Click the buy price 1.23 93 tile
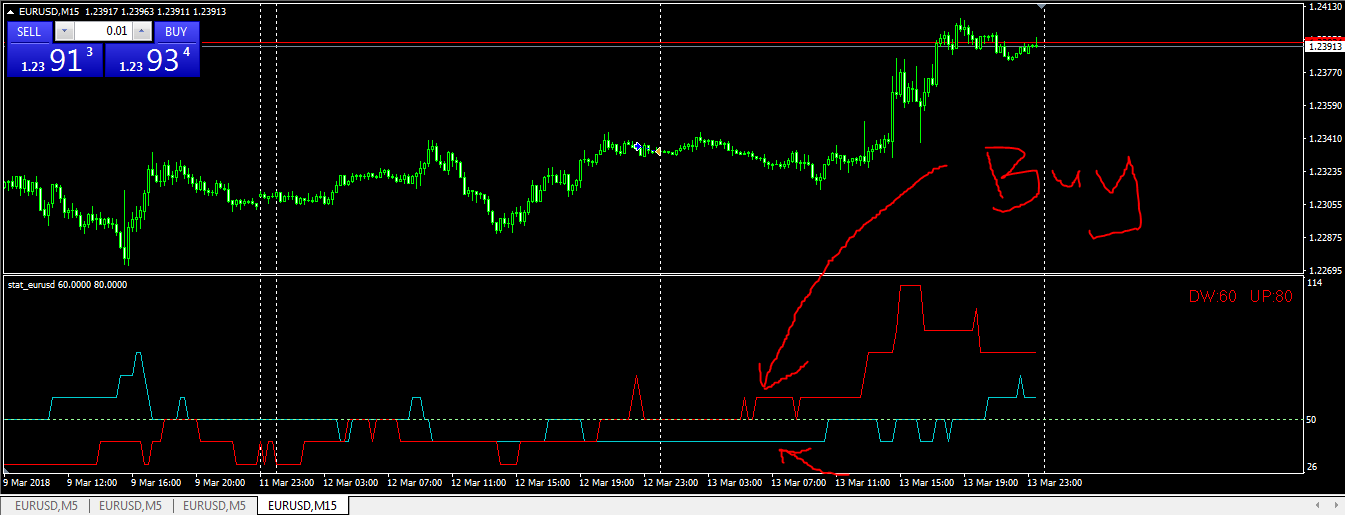The width and height of the screenshot is (1345, 515). point(152,60)
